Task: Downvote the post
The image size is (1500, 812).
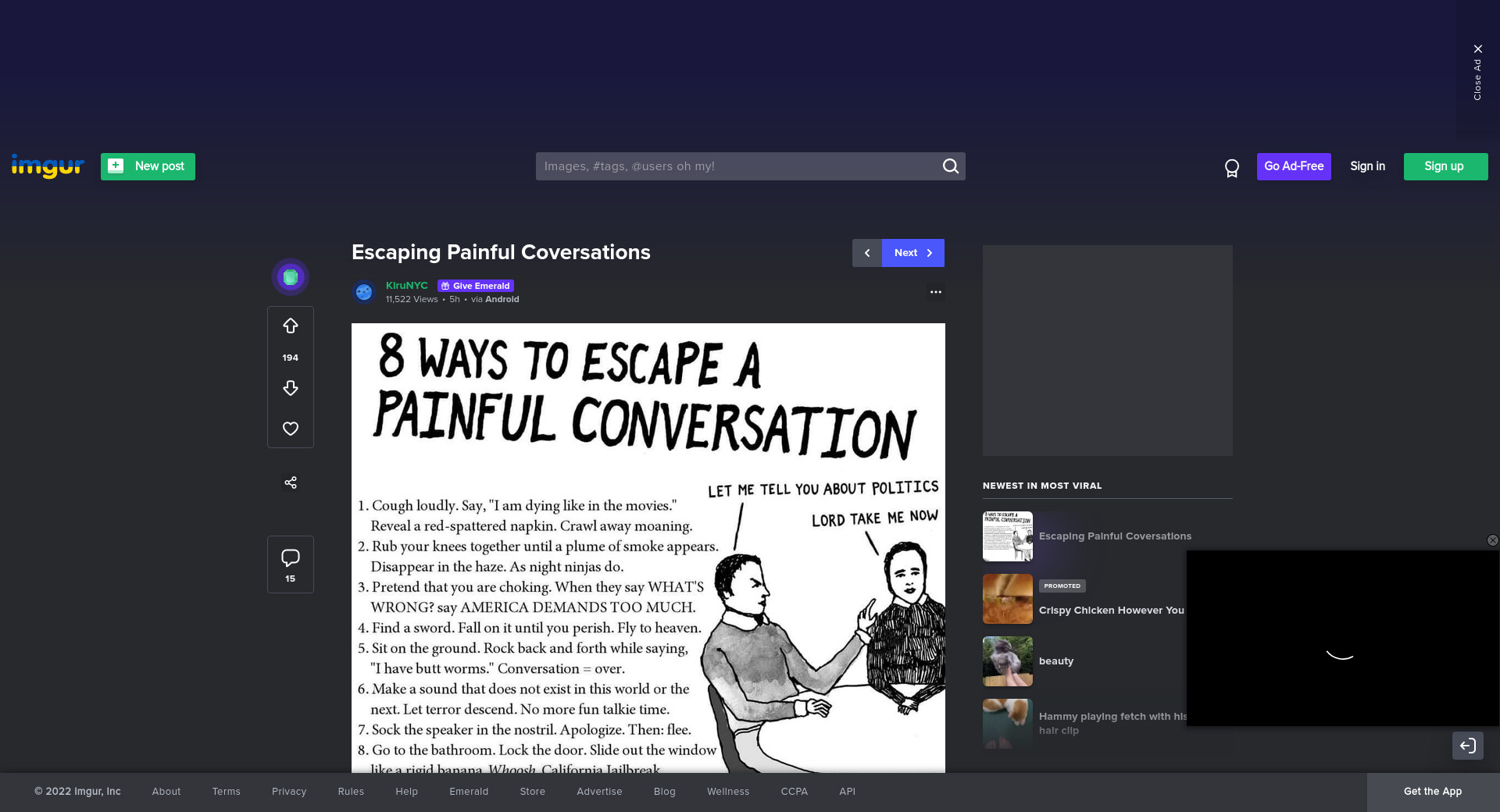Action: [291, 388]
